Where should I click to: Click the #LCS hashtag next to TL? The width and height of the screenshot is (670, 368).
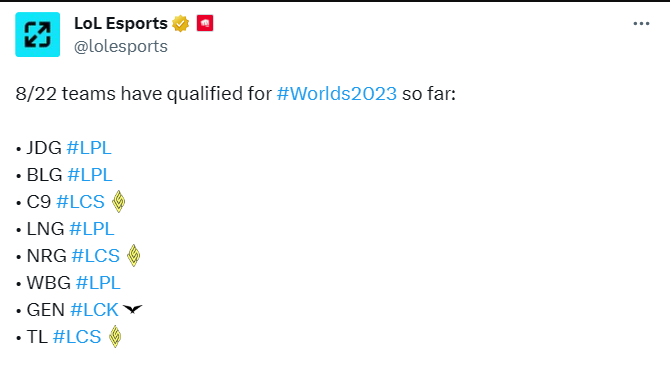77,337
